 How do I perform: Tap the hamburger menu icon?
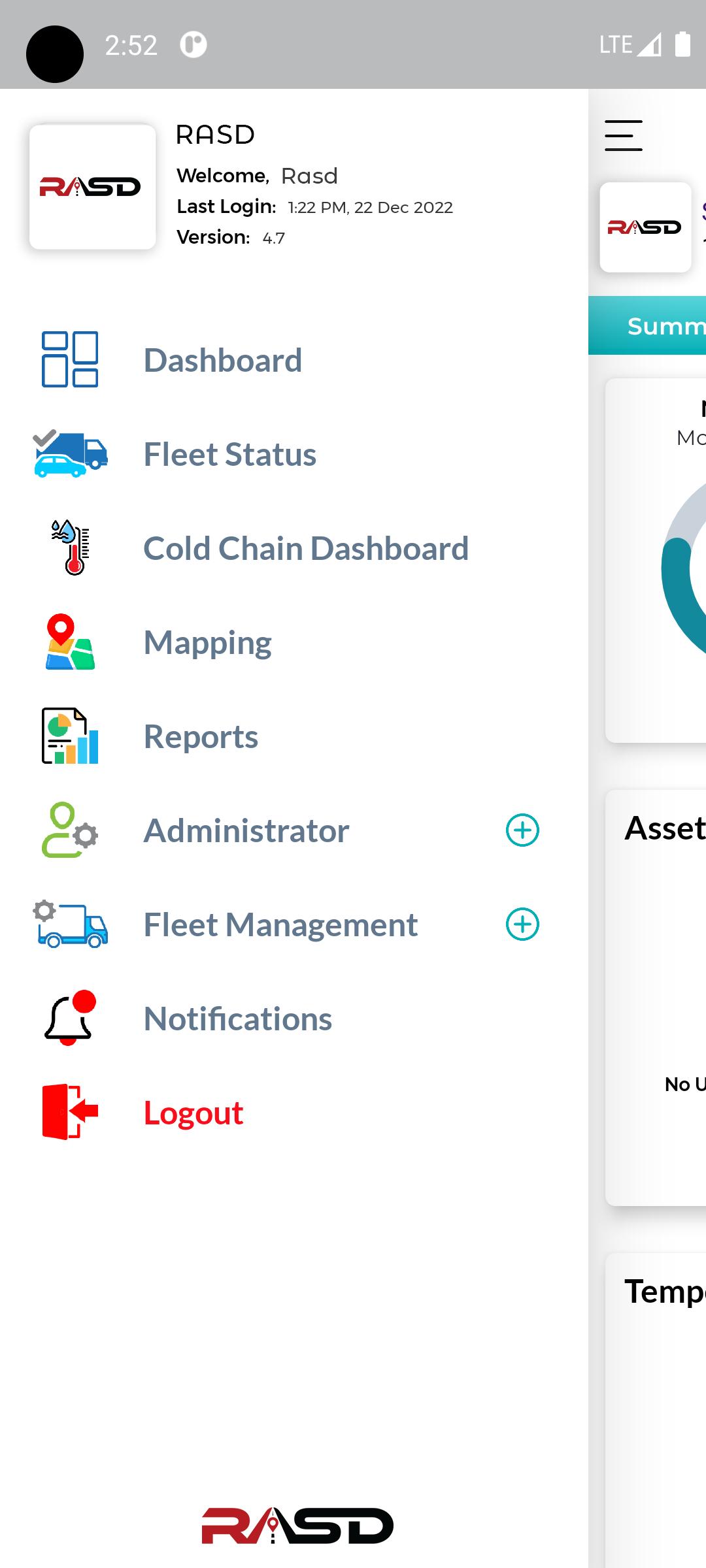[x=624, y=135]
